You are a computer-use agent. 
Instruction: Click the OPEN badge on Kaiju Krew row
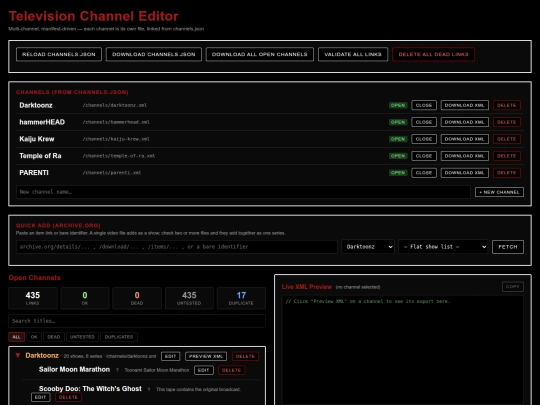[398, 139]
